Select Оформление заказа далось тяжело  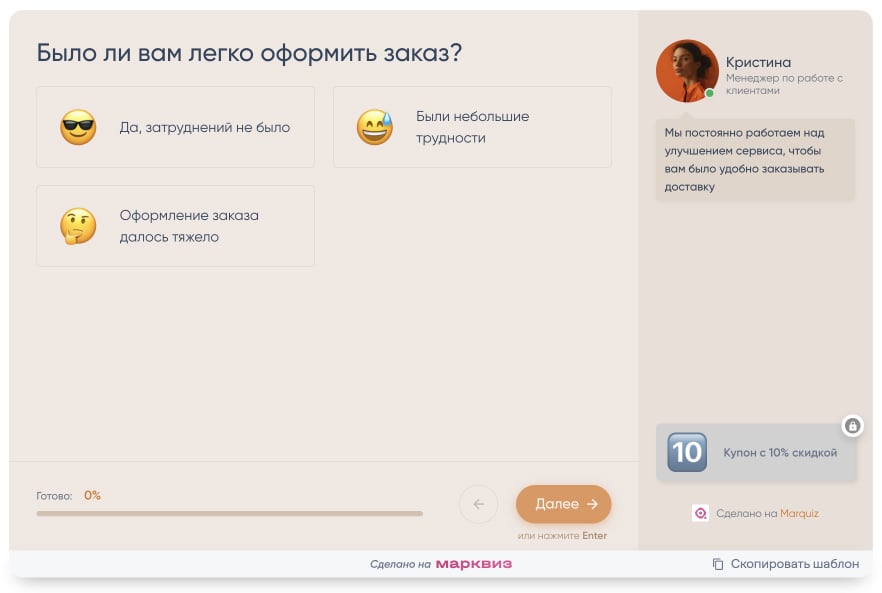pos(175,226)
